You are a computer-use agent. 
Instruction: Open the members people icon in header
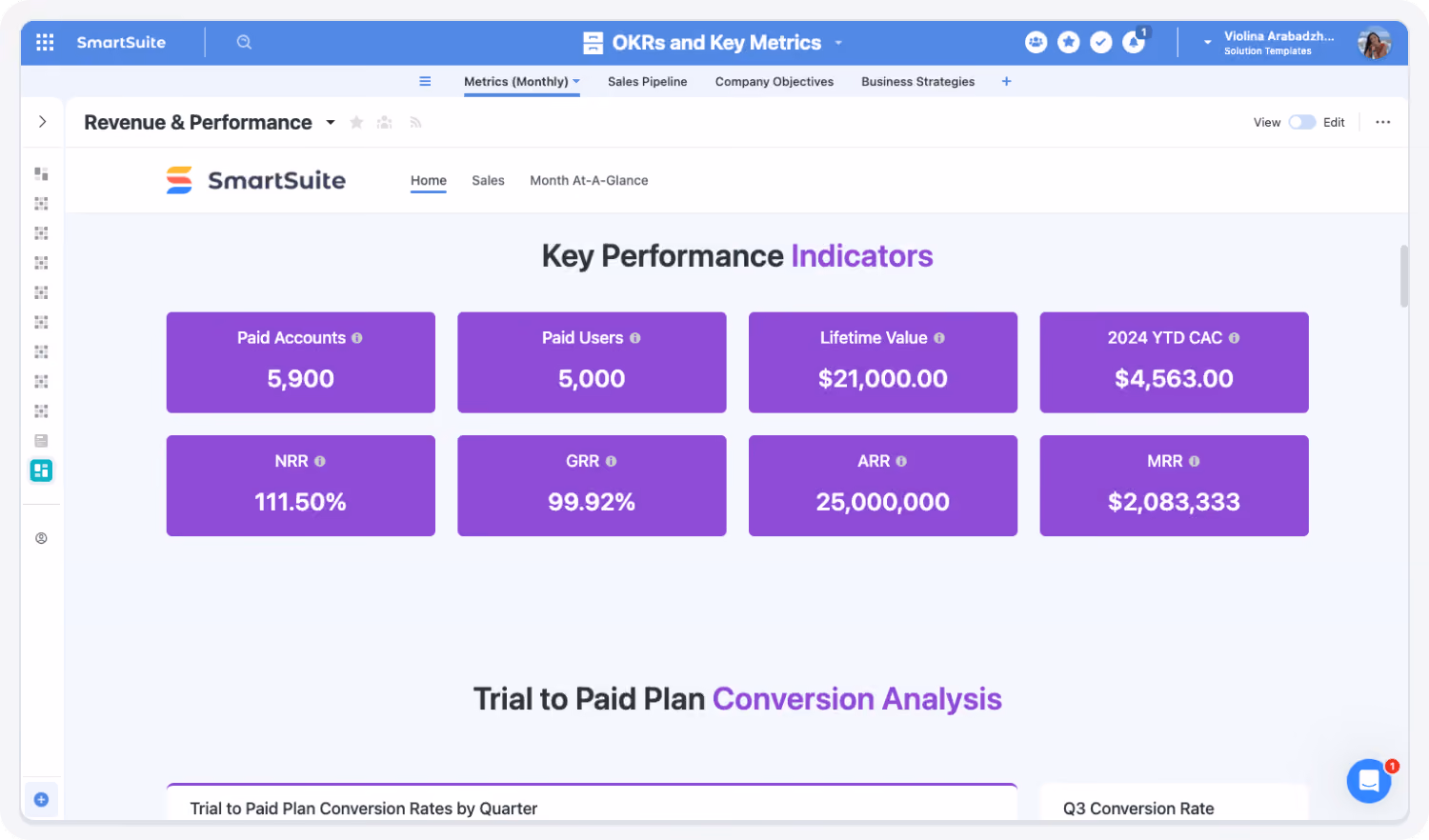[1036, 42]
